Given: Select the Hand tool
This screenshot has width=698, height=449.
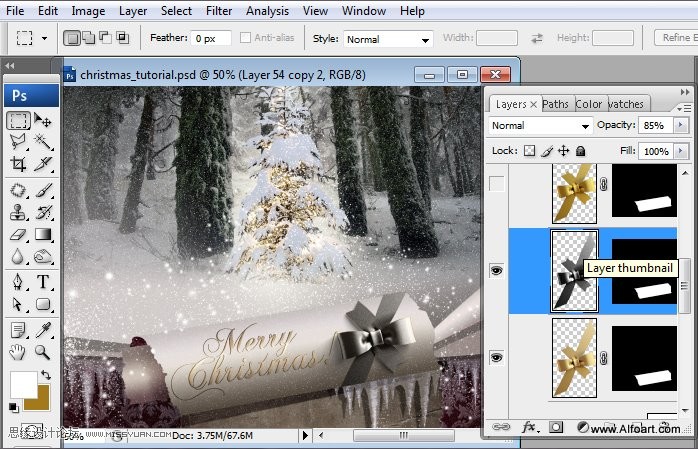Looking at the screenshot, I should pyautogui.click(x=18, y=352).
